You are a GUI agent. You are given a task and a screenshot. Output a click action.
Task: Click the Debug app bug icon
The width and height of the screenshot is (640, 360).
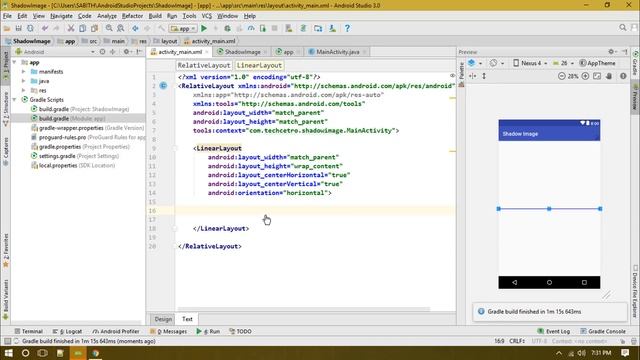click(x=227, y=29)
